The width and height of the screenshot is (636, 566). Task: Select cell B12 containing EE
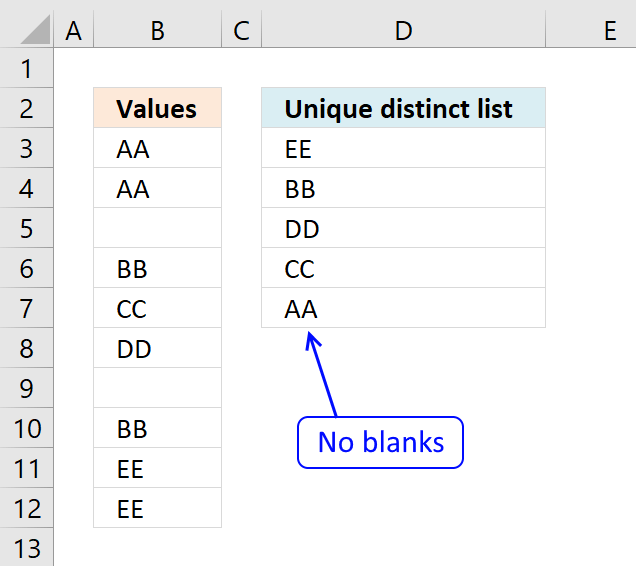point(157,509)
